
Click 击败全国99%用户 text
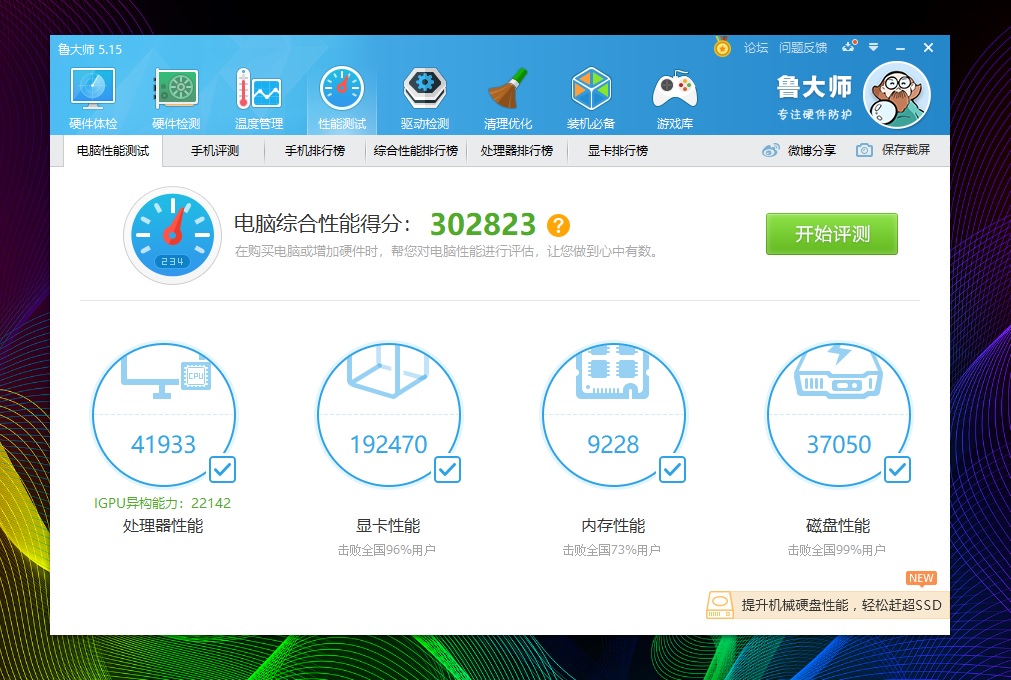[837, 550]
